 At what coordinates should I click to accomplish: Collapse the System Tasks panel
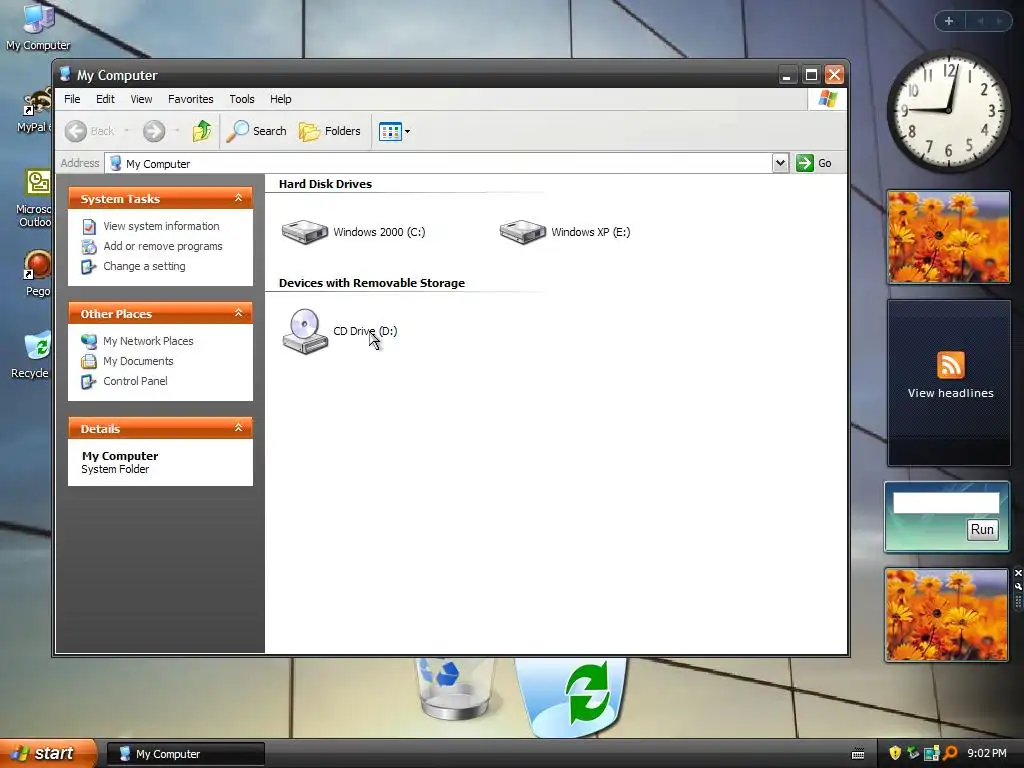[x=238, y=198]
